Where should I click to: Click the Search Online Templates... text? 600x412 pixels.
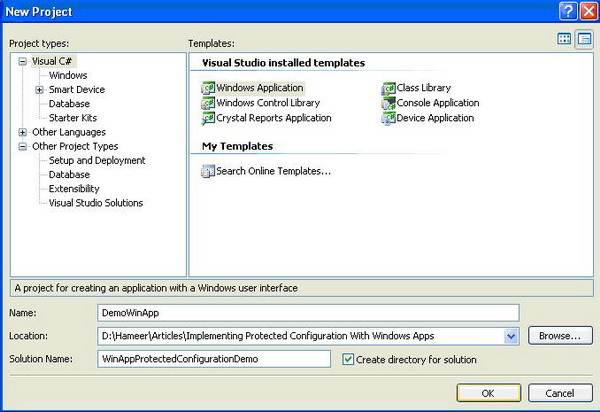coord(274,171)
